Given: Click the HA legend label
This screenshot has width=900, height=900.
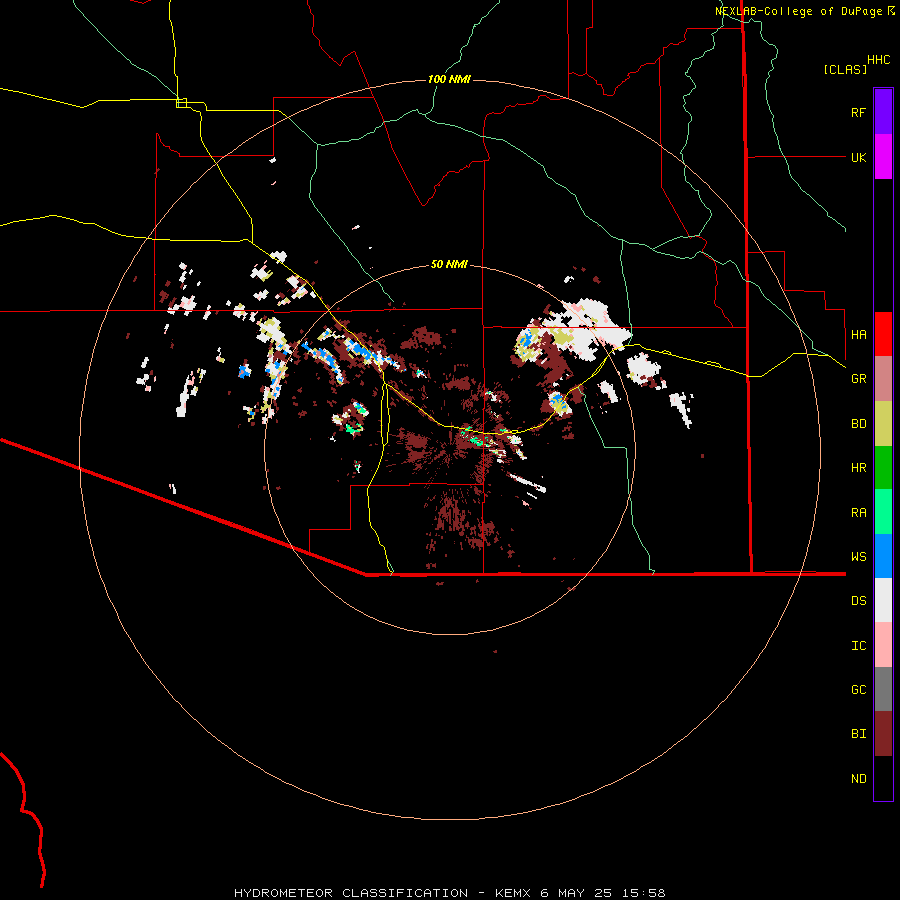Looking at the screenshot, I should click(858, 335).
